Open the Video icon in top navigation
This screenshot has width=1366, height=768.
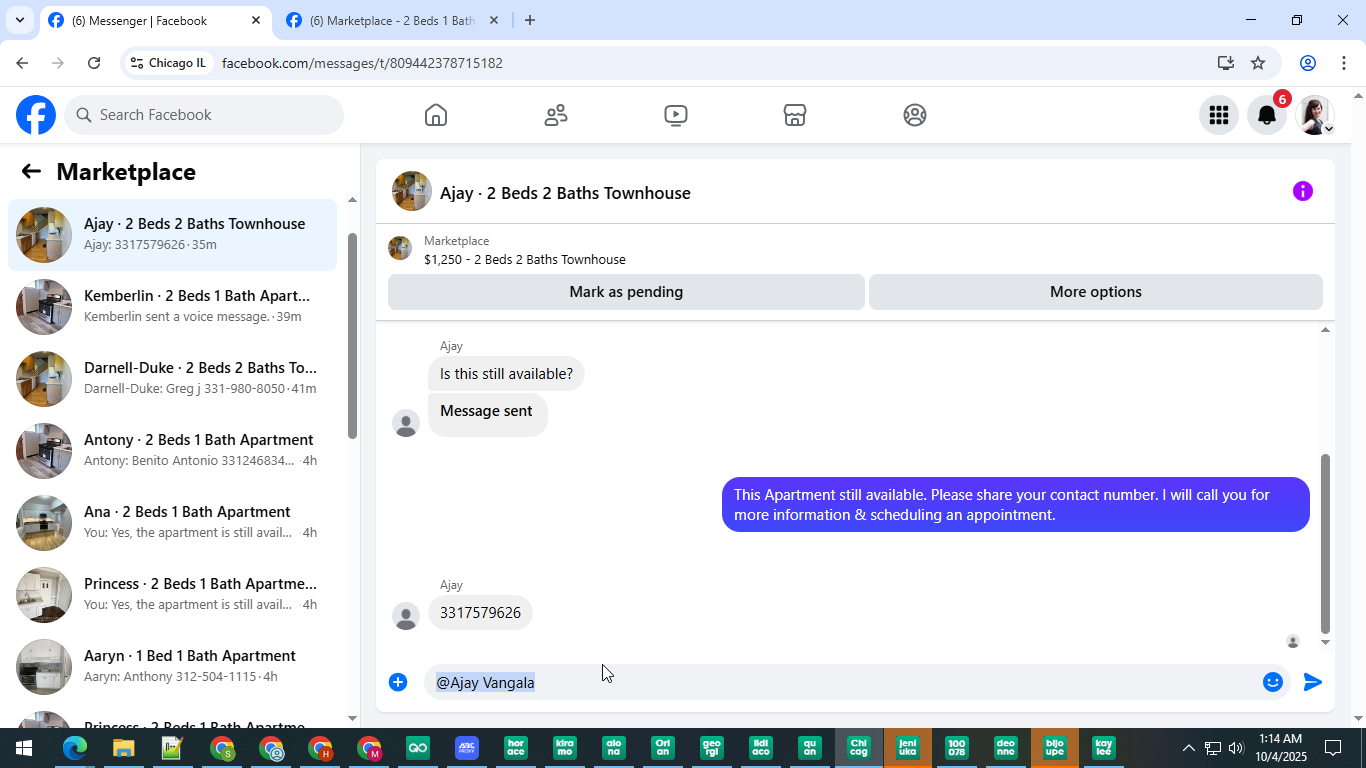point(676,115)
